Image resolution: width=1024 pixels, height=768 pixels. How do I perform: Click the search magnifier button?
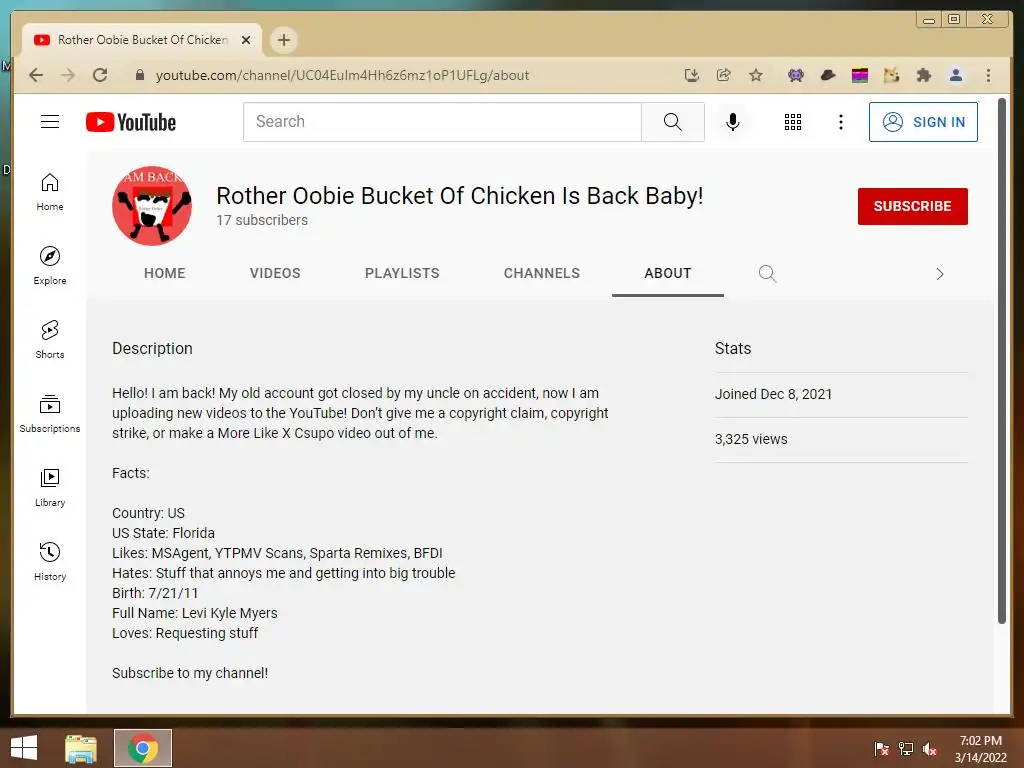[673, 122]
